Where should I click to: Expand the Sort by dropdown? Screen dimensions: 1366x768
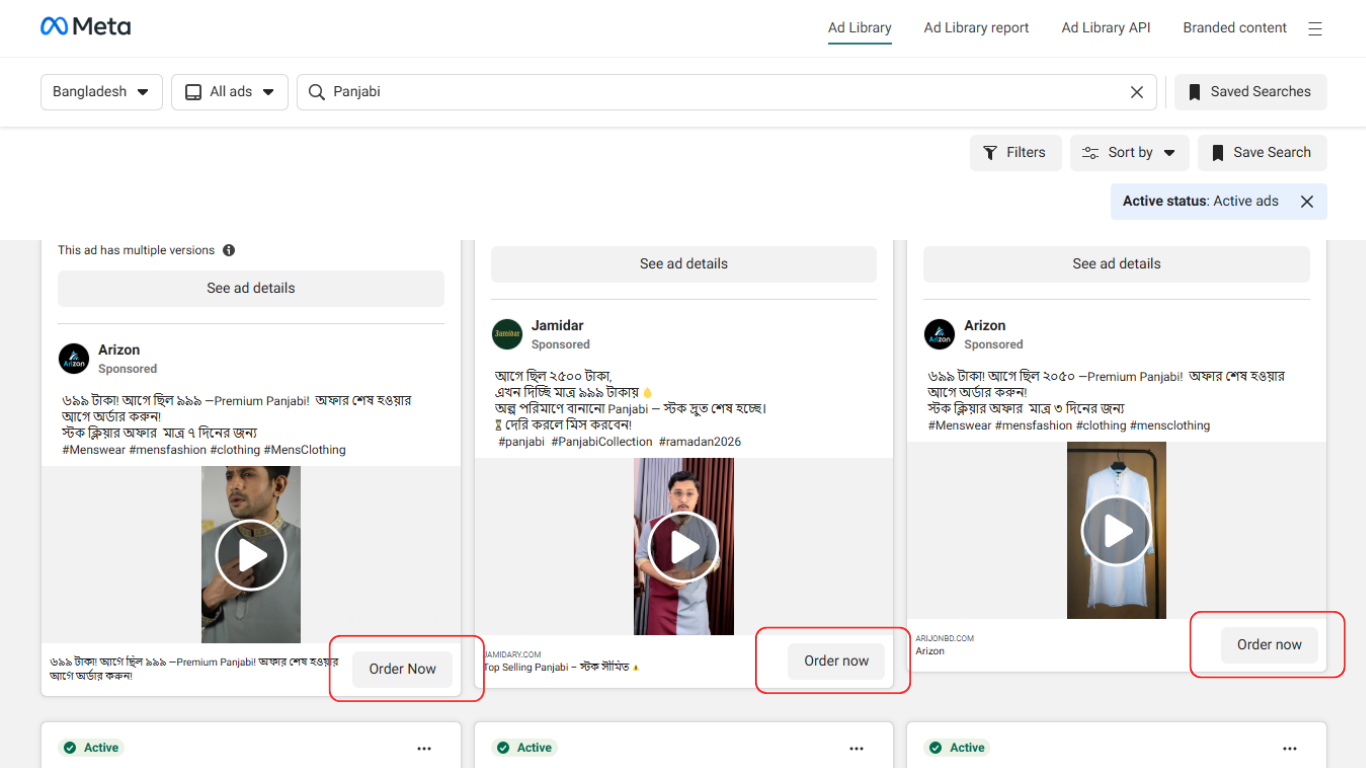pyautogui.click(x=1129, y=153)
